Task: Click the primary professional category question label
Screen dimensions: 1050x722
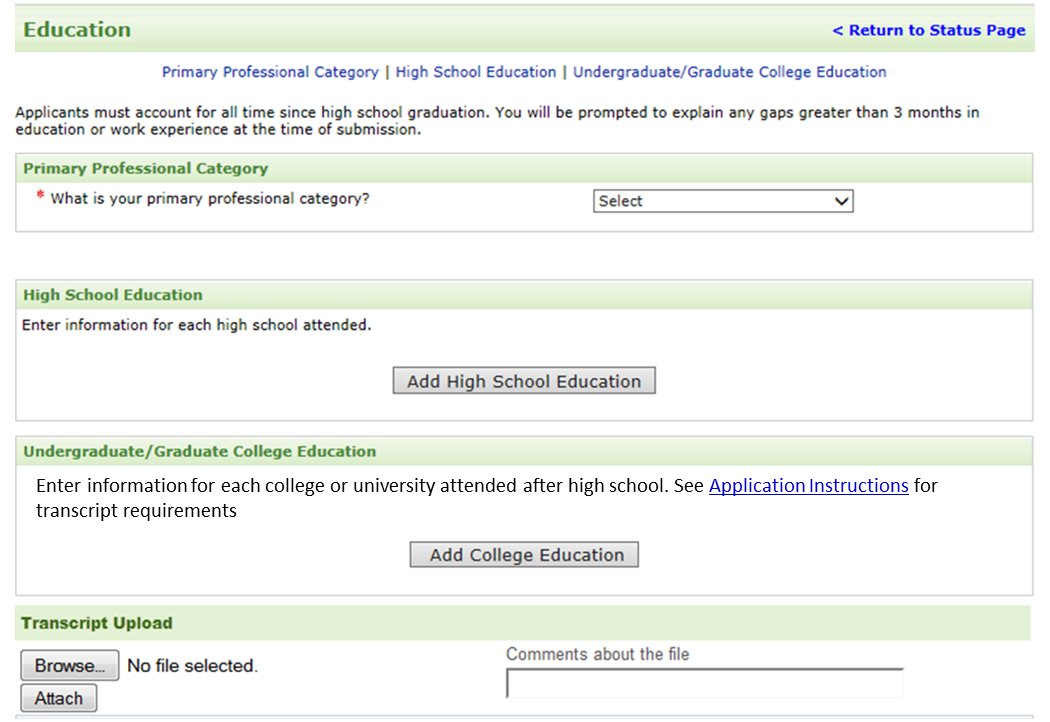Action: [x=210, y=199]
